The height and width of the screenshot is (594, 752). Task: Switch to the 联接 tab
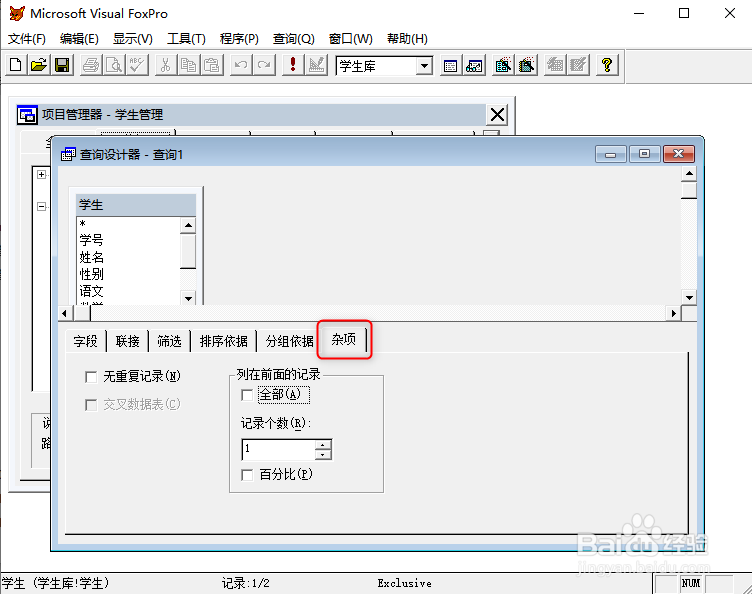tap(128, 341)
